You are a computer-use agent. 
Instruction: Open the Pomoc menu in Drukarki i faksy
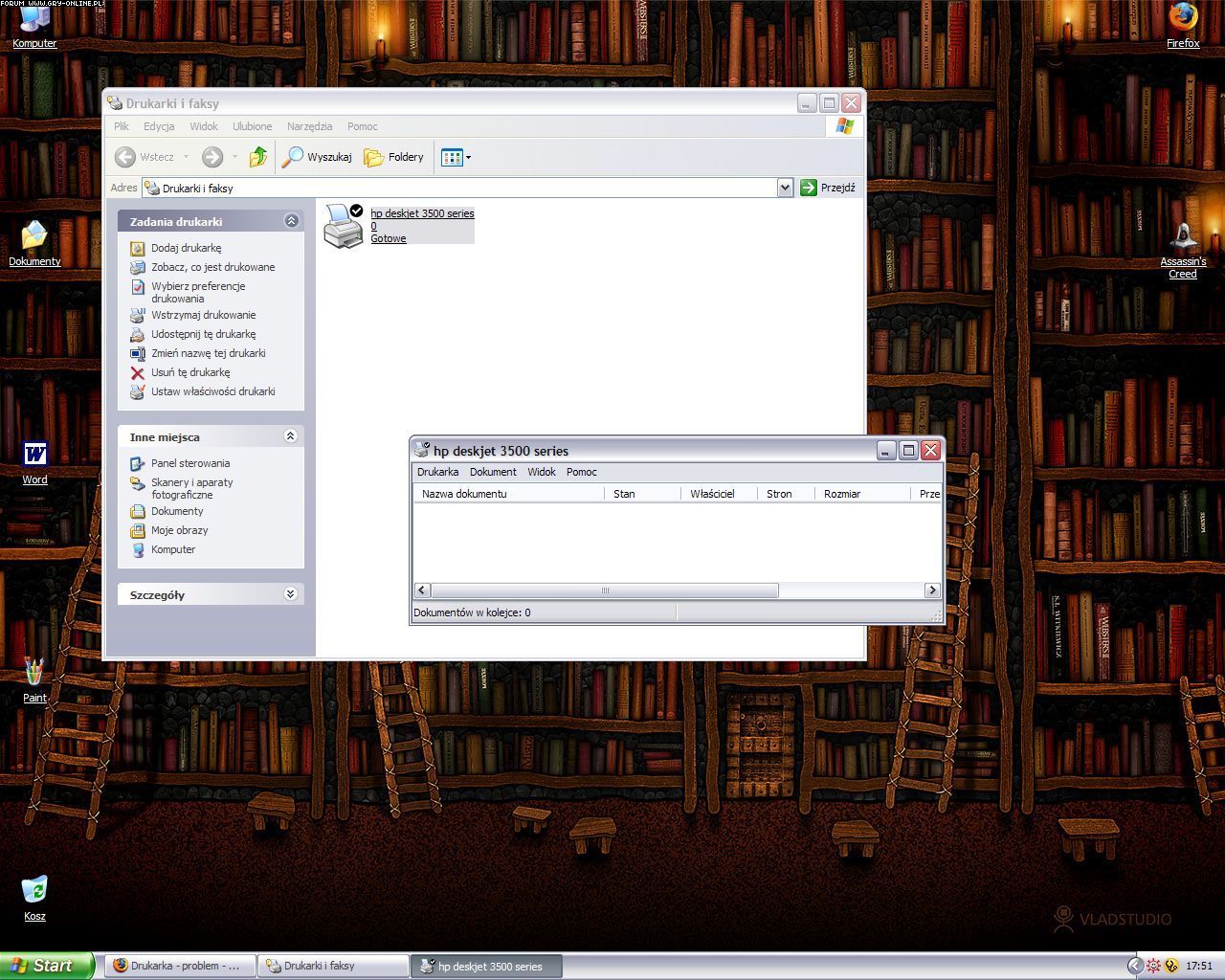[363, 126]
